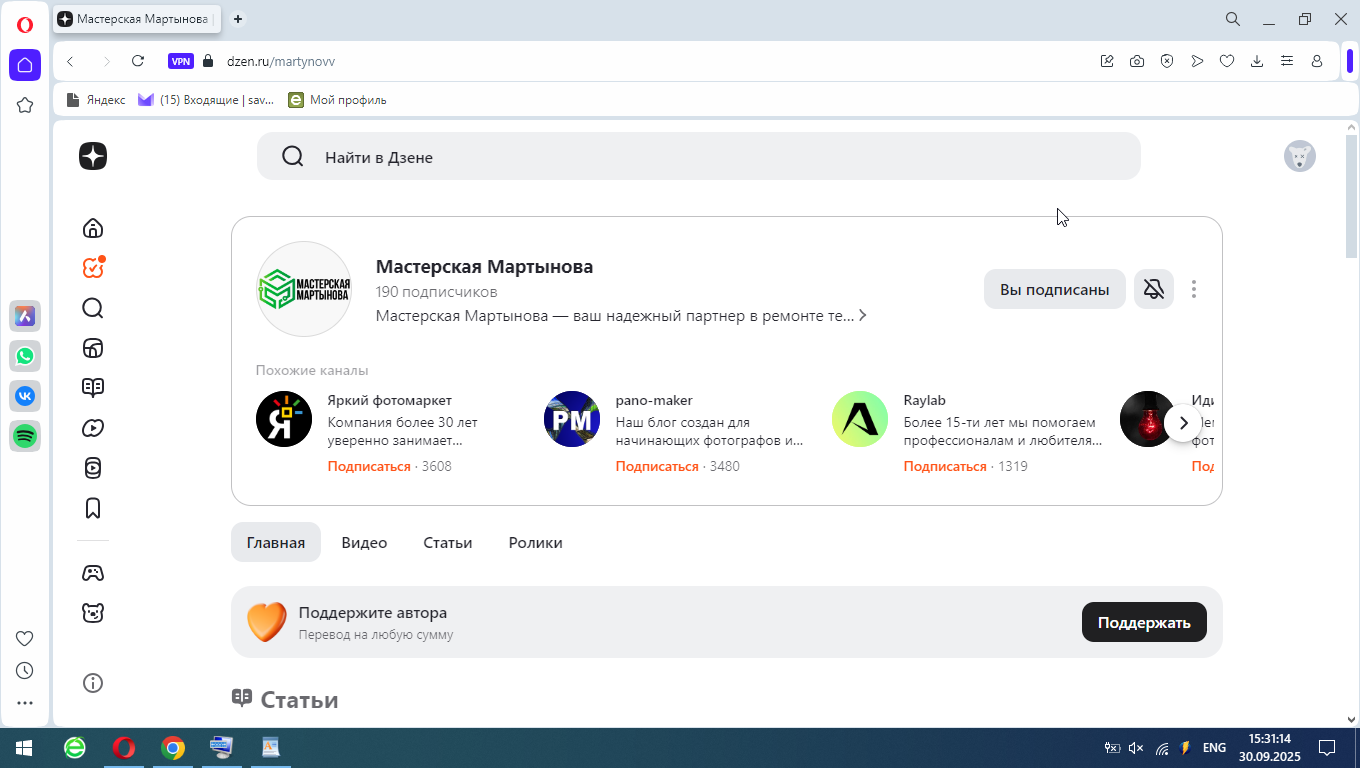Click the "190 подписчиков" text
This screenshot has width=1360, height=768.
(x=436, y=292)
